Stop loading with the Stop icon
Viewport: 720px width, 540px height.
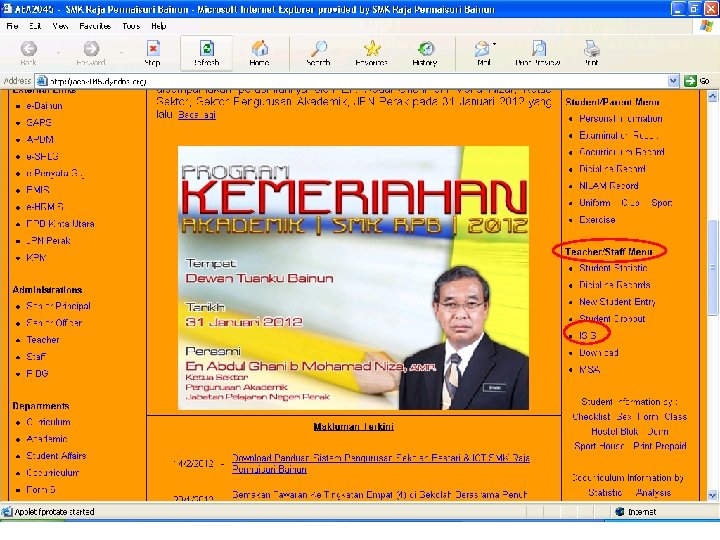[x=153, y=48]
